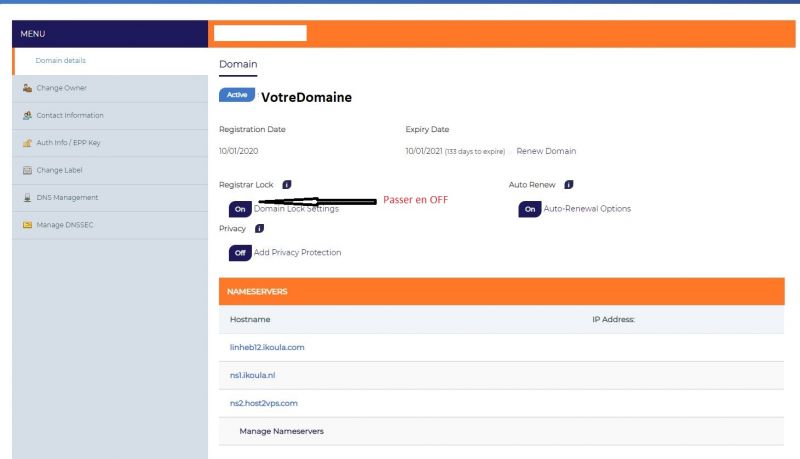The image size is (800, 459).
Task: Click the Privacy info icon
Action: click(259, 228)
